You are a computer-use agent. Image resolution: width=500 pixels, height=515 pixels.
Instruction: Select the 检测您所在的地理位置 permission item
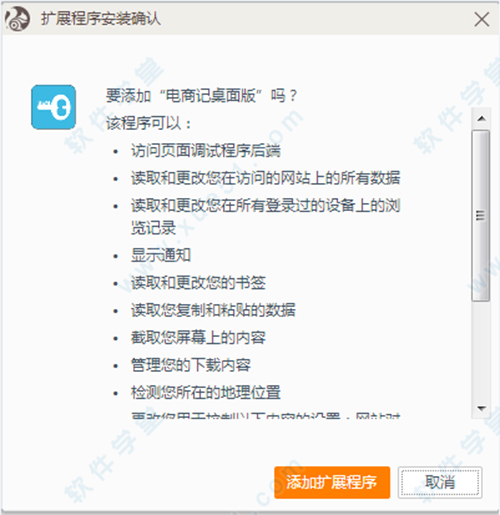tap(206, 392)
